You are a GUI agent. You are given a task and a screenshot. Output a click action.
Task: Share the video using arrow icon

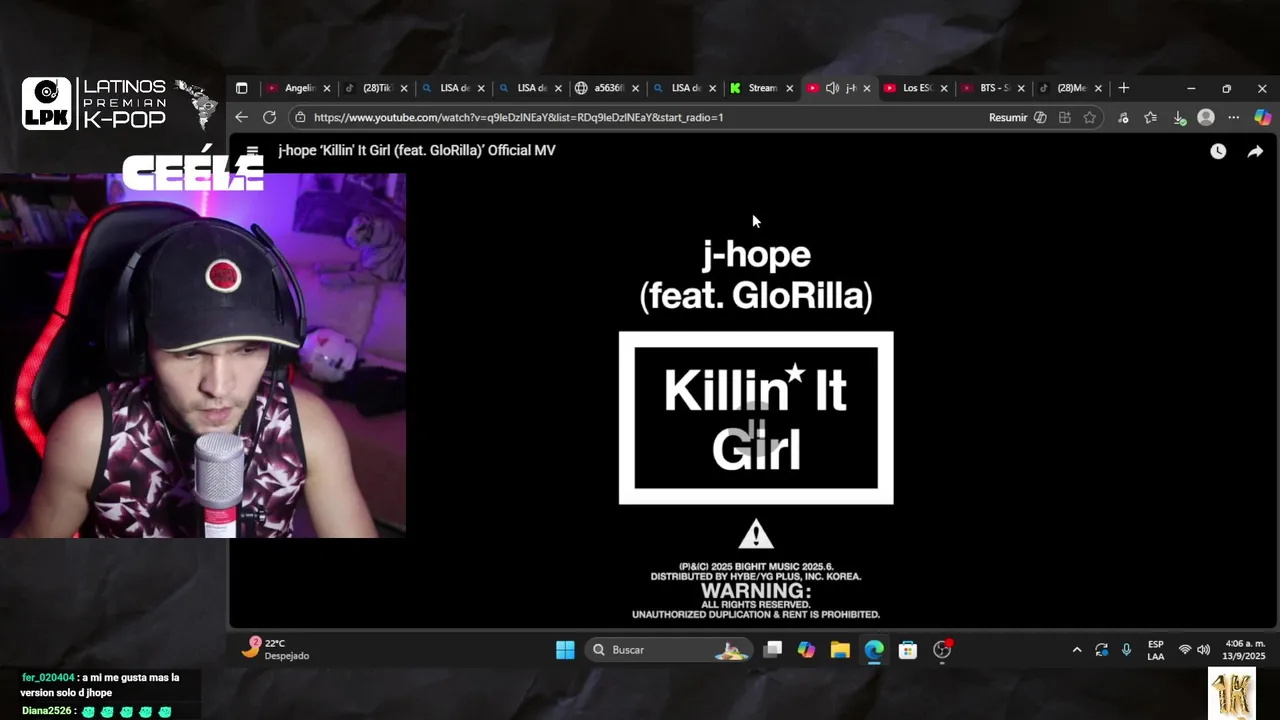[1255, 151]
